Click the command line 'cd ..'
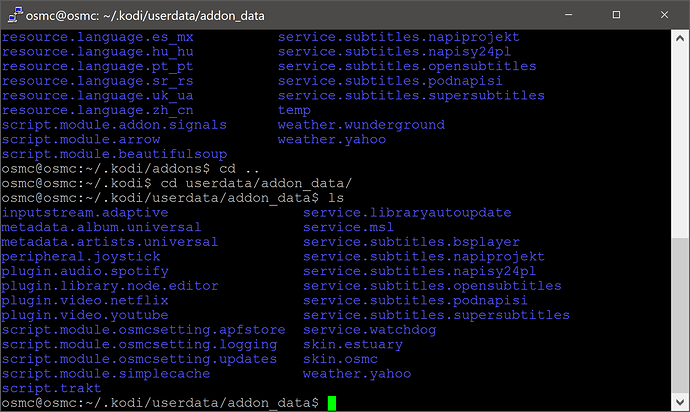690x412 pixels. pyautogui.click(x=239, y=169)
